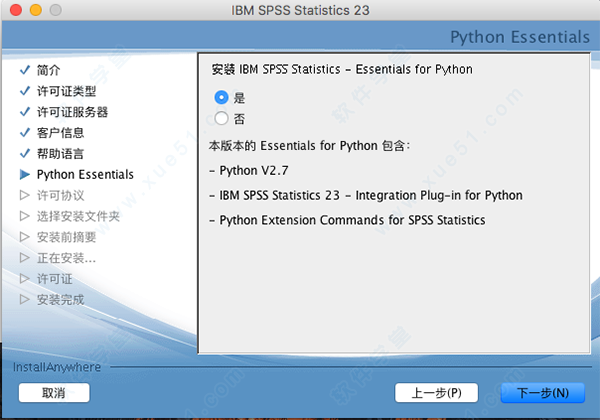
Task: Select the 安装完成 step label
Action: (x=60, y=300)
